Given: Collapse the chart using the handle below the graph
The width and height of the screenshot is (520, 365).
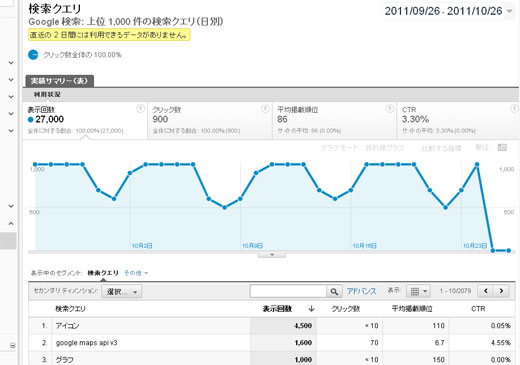Looking at the screenshot, I should click(272, 255).
